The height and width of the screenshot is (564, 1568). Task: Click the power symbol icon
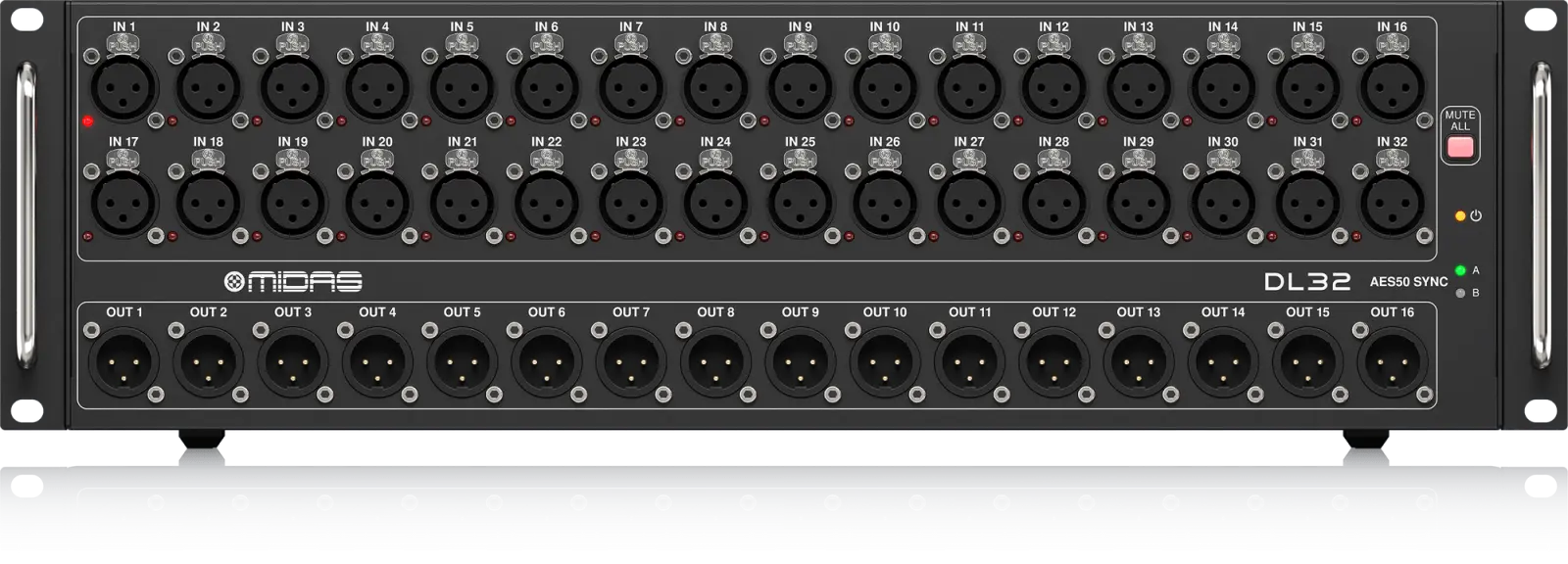pyautogui.click(x=1476, y=215)
